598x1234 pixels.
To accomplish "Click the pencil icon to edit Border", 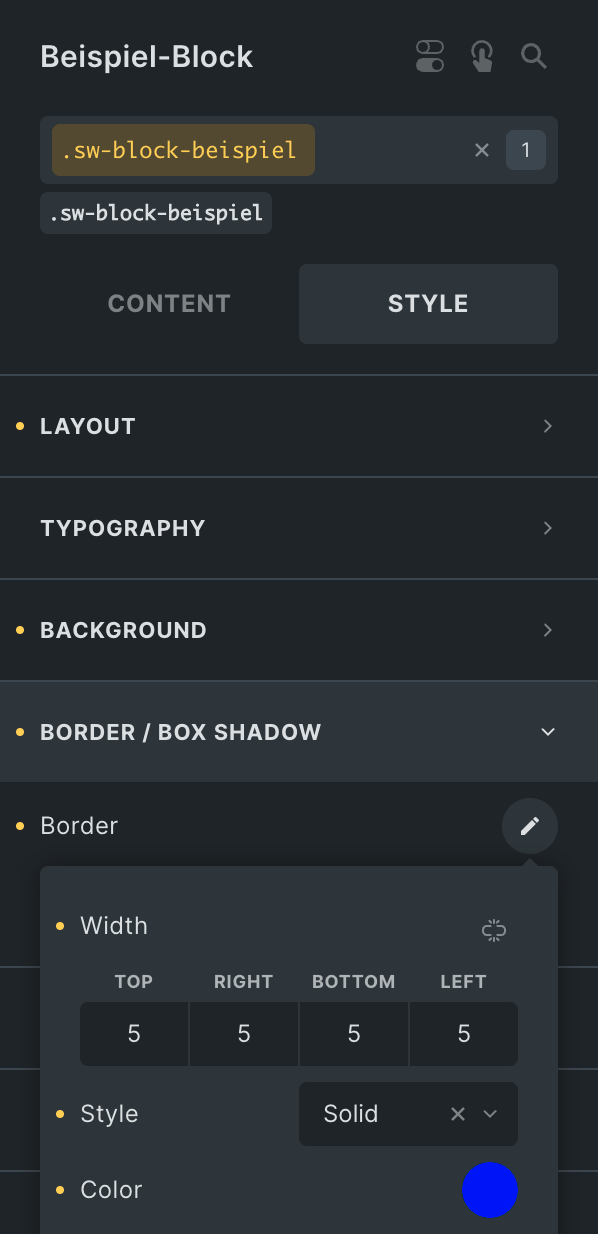I will coord(530,825).
